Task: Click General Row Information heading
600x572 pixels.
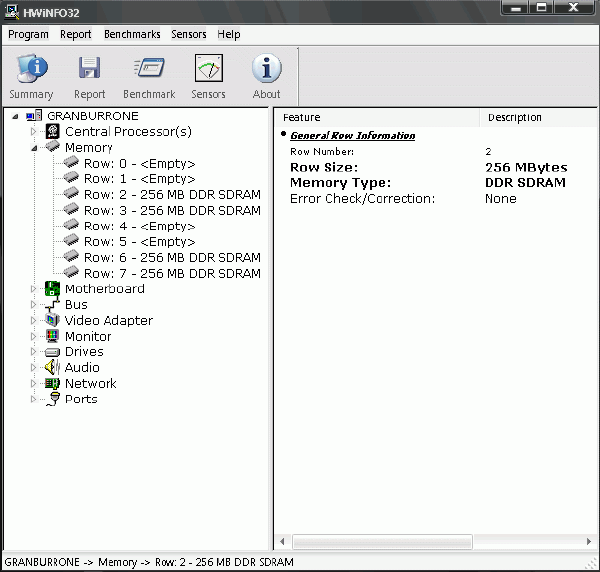Action: [x=352, y=135]
